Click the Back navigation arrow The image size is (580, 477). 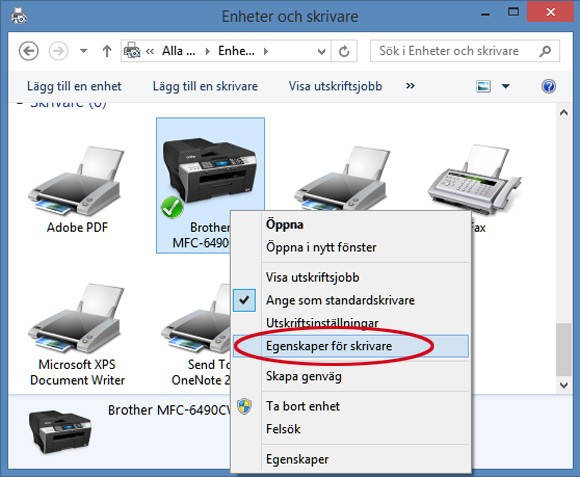point(28,51)
